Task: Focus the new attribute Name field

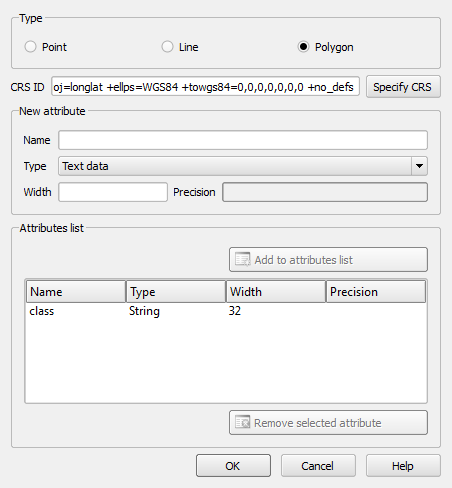Action: click(x=243, y=140)
